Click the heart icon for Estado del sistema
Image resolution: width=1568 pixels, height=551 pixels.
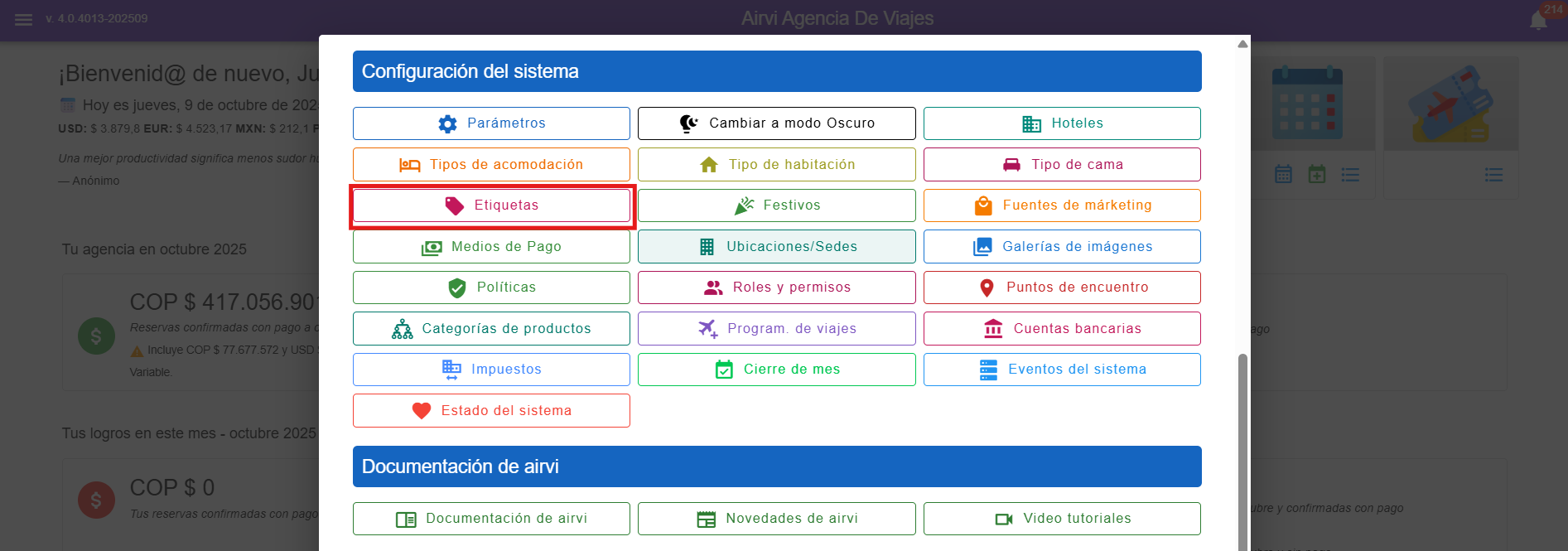click(x=422, y=411)
